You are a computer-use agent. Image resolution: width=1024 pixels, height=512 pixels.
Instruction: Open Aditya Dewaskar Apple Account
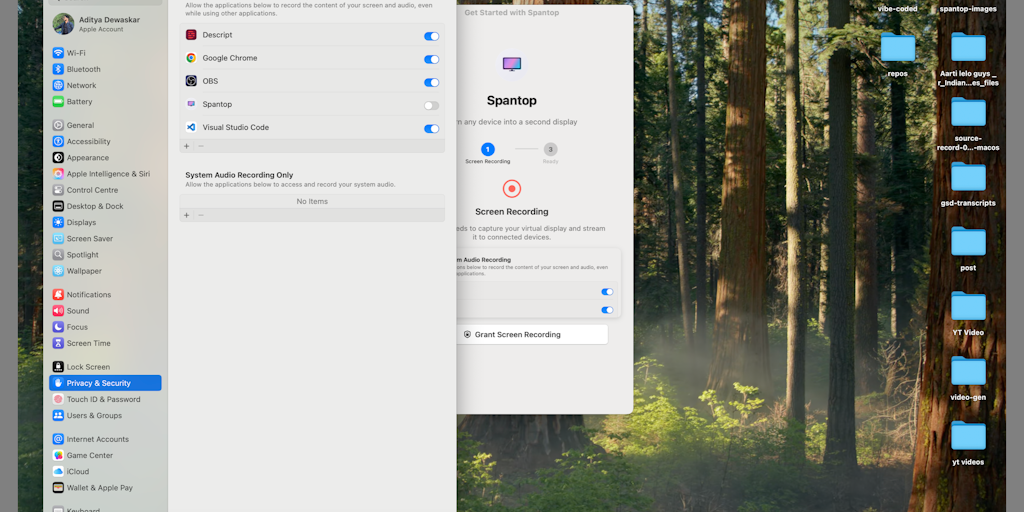pos(105,24)
